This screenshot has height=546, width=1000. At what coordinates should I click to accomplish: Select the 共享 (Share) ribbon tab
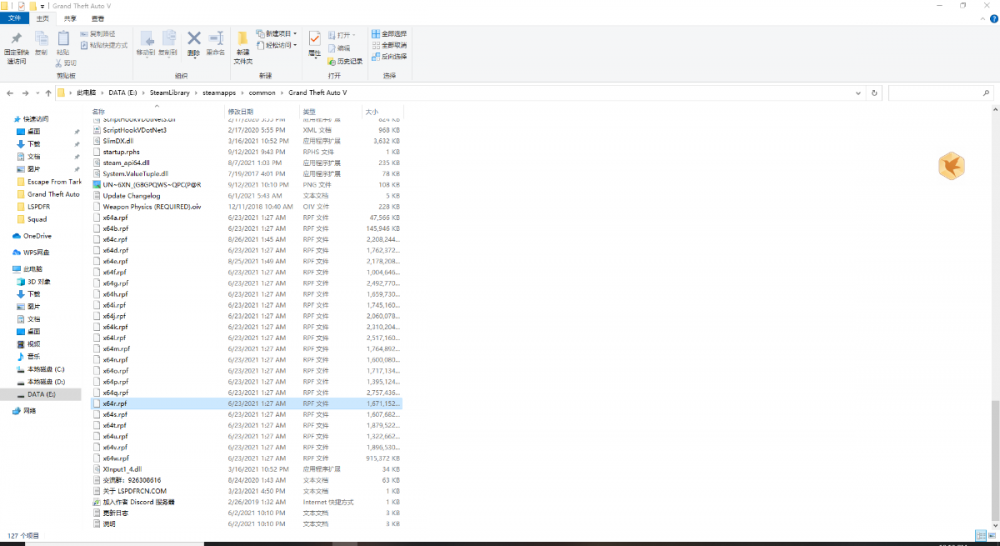click(x=70, y=18)
